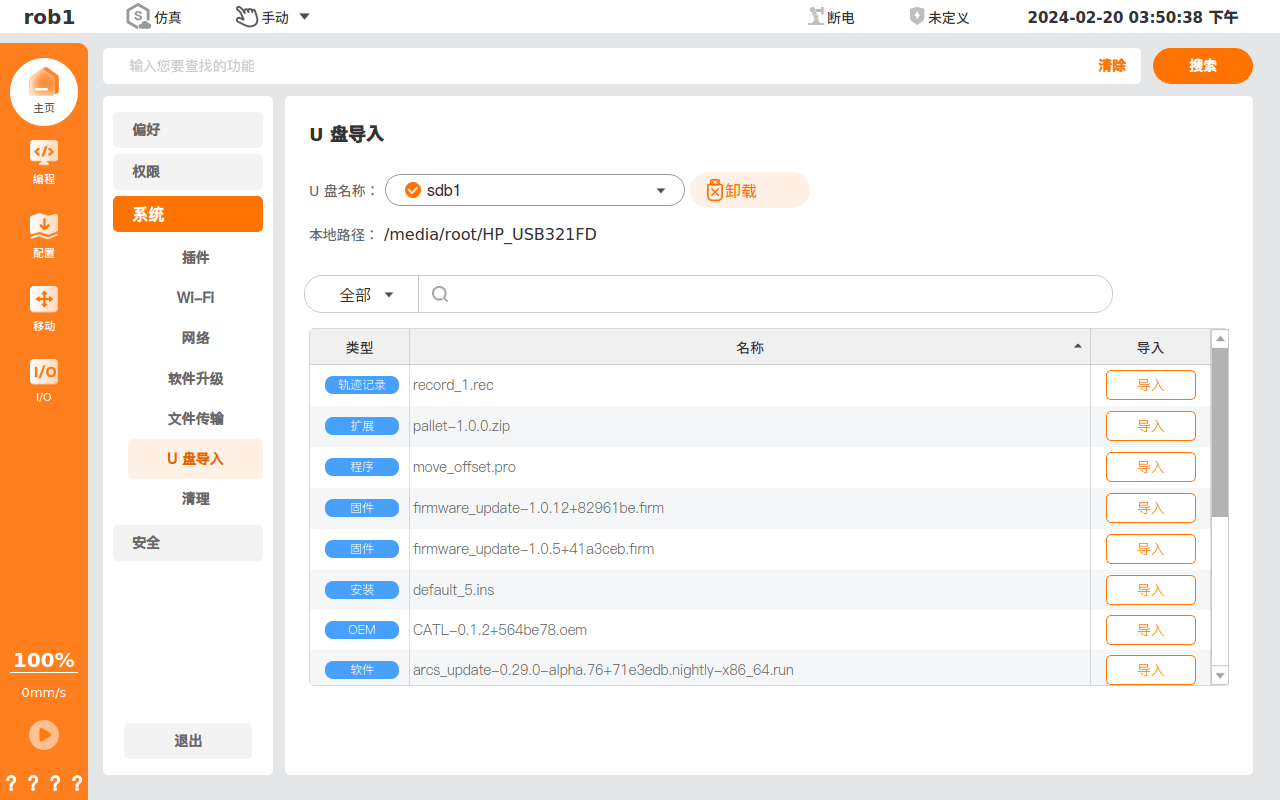The width and height of the screenshot is (1280, 800).
Task: Expand the 全部 file type filter
Action: (362, 294)
